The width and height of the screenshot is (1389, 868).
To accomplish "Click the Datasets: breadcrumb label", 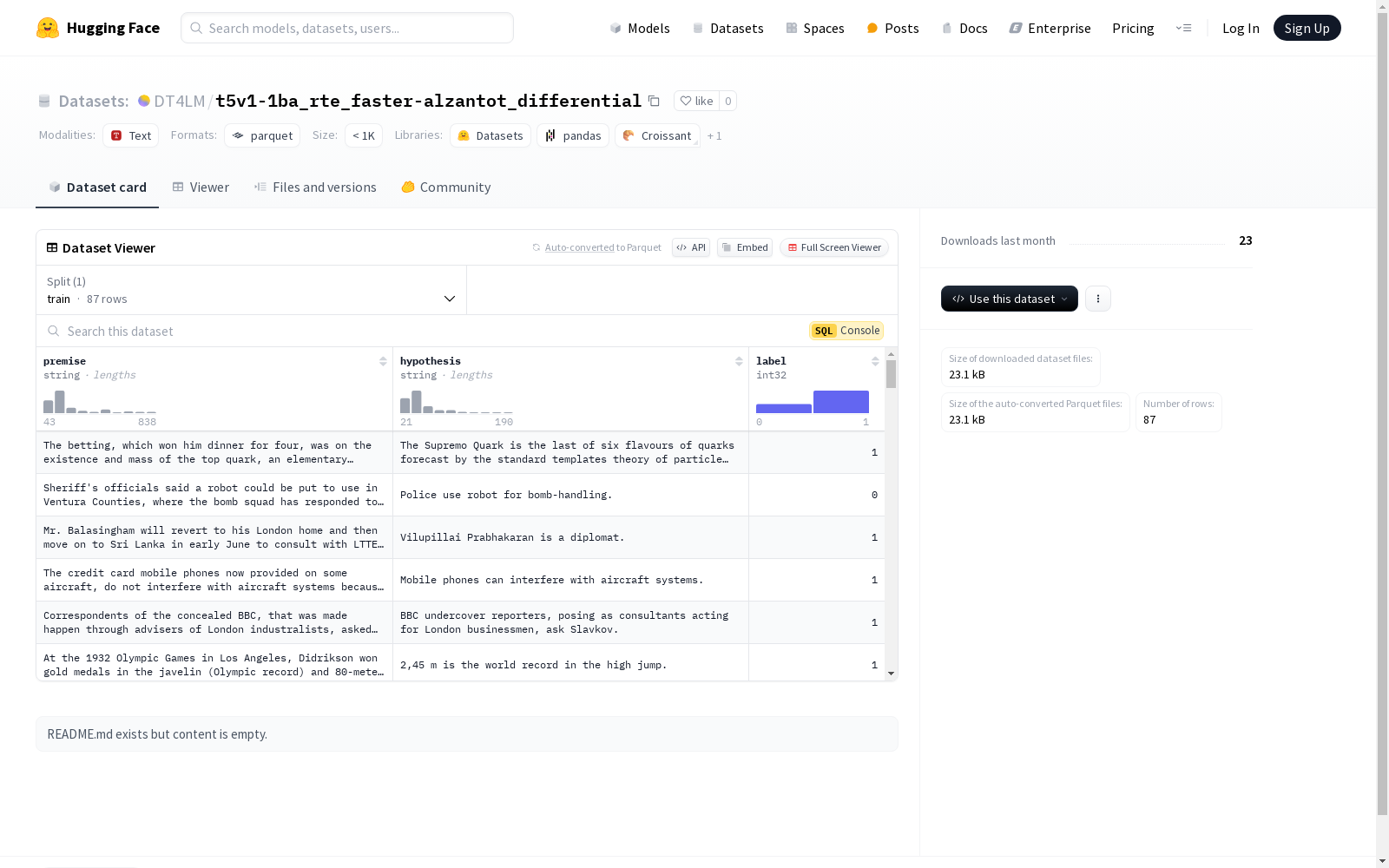I will click(94, 101).
